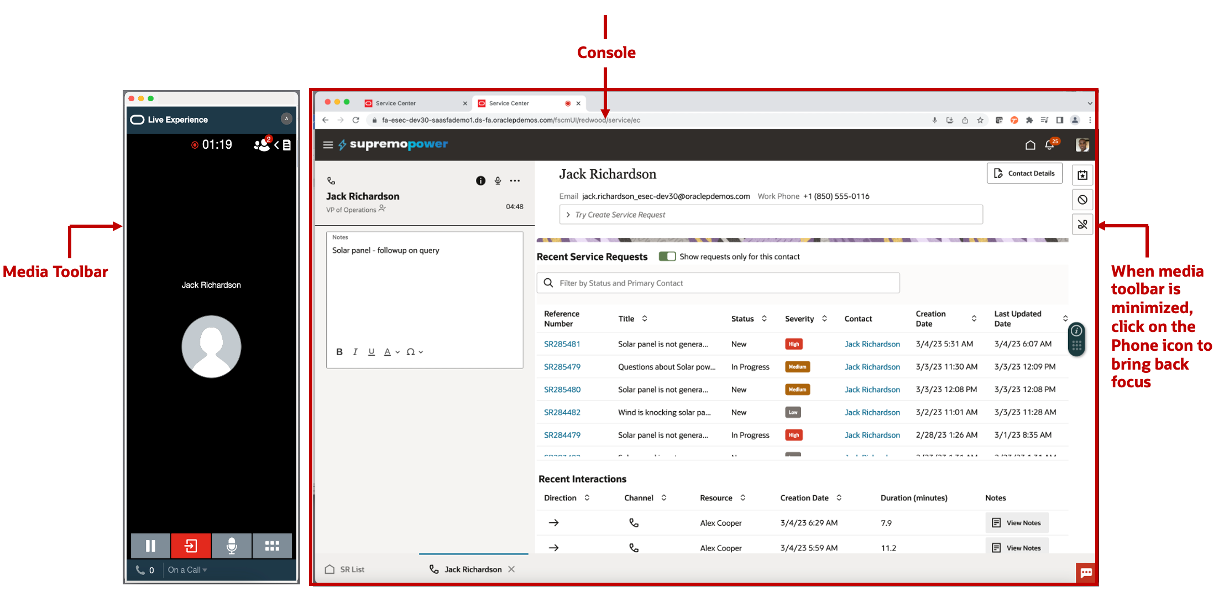Open the participants icon in media toolbar
This screenshot has height=592, width=1224.
tap(263, 145)
